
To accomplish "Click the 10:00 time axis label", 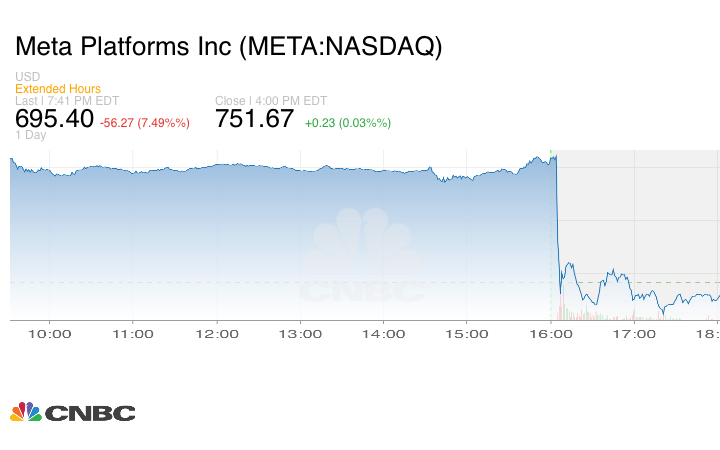I will pos(50,334).
